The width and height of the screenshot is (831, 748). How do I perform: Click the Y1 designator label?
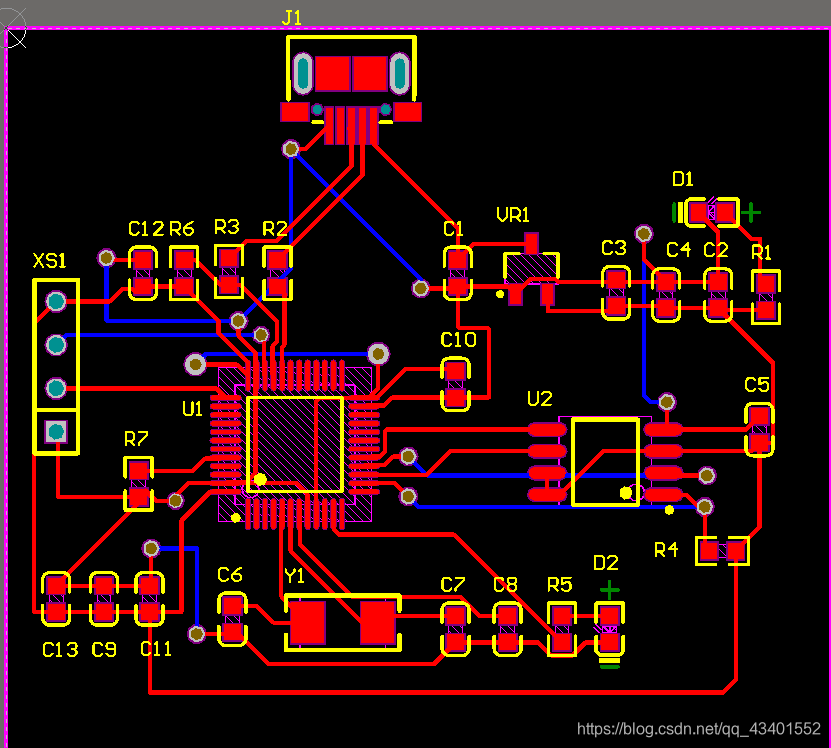click(x=294, y=576)
